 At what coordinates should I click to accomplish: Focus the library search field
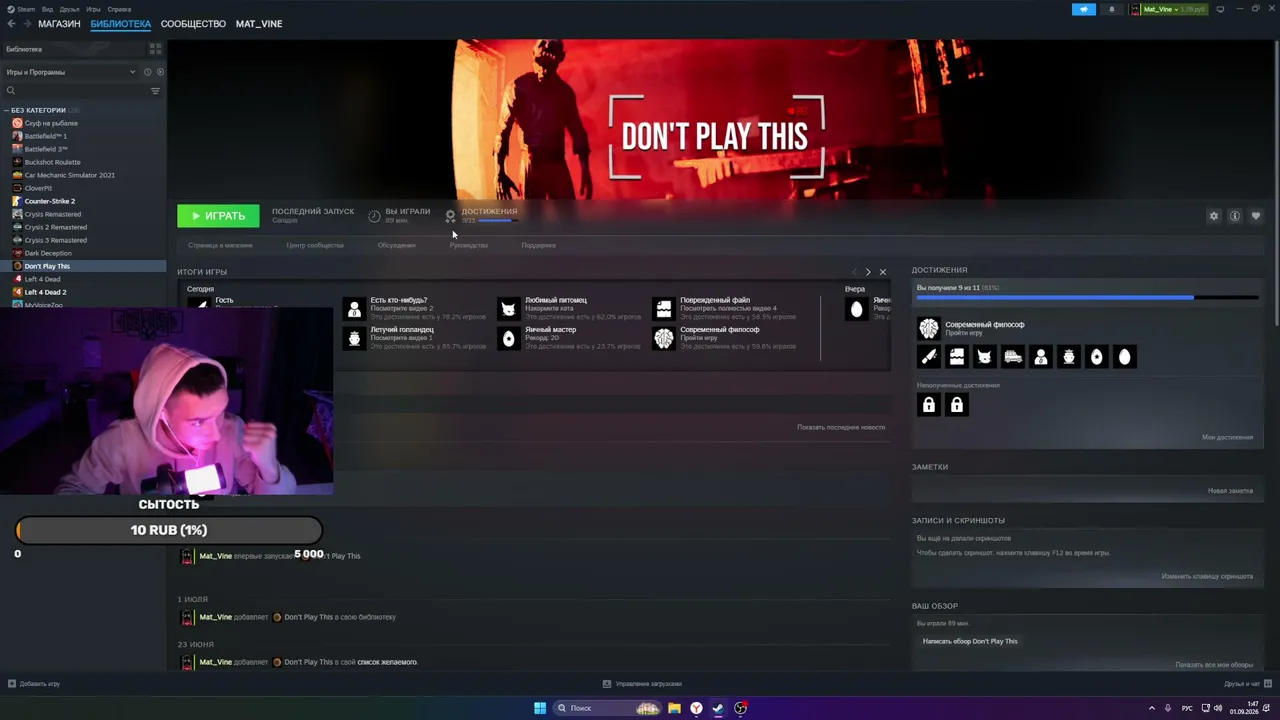point(75,91)
